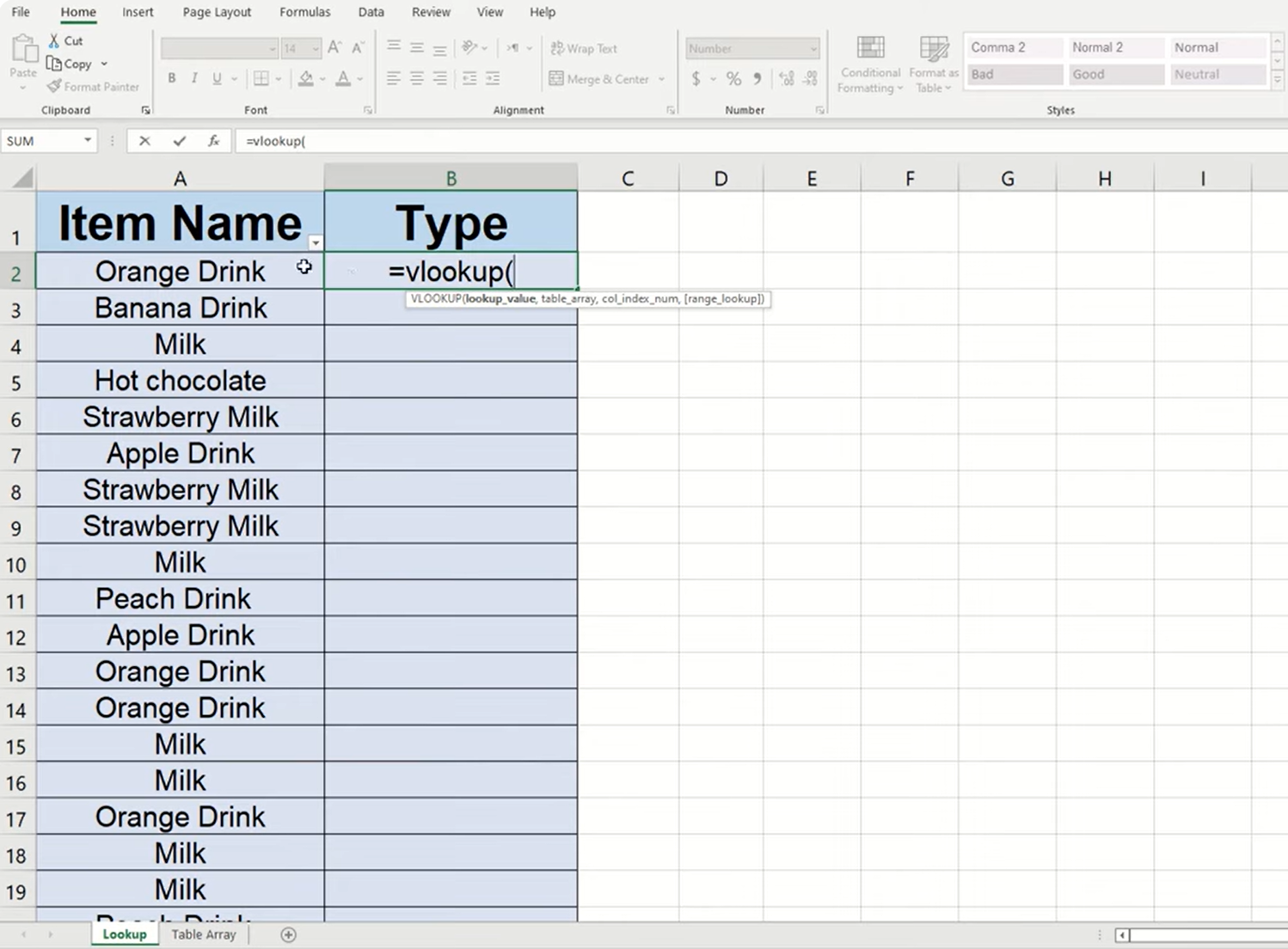The height and width of the screenshot is (949, 1288).
Task: Cancel the formula entry with X
Action: 144,141
